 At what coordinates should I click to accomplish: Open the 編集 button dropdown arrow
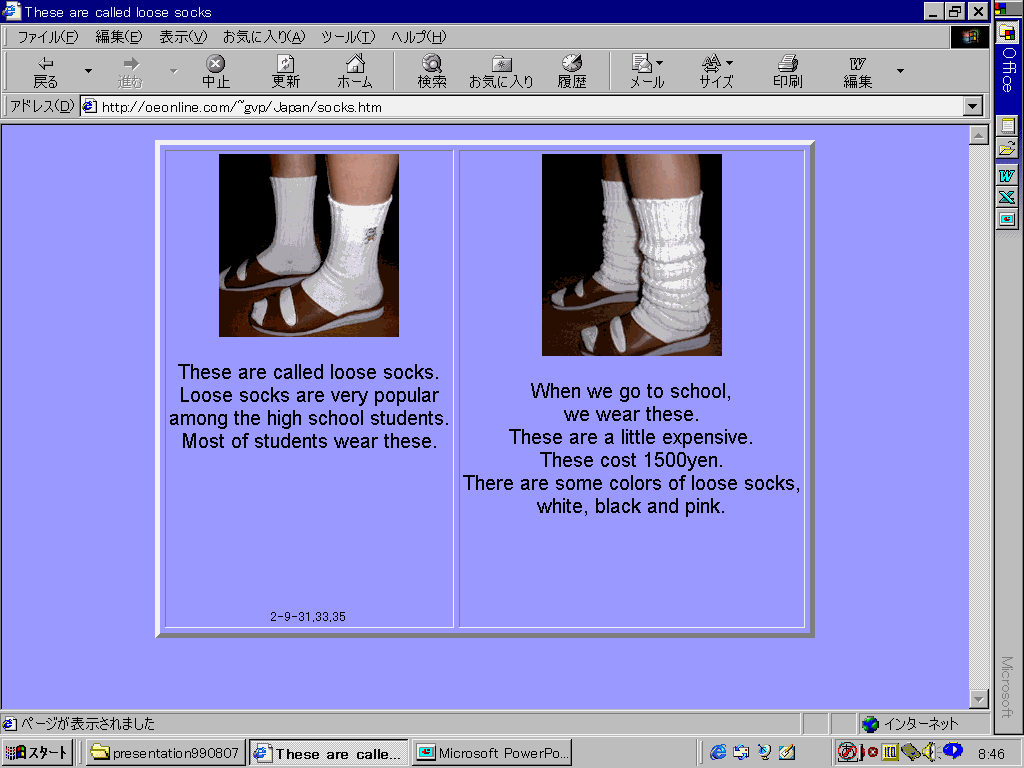click(901, 71)
